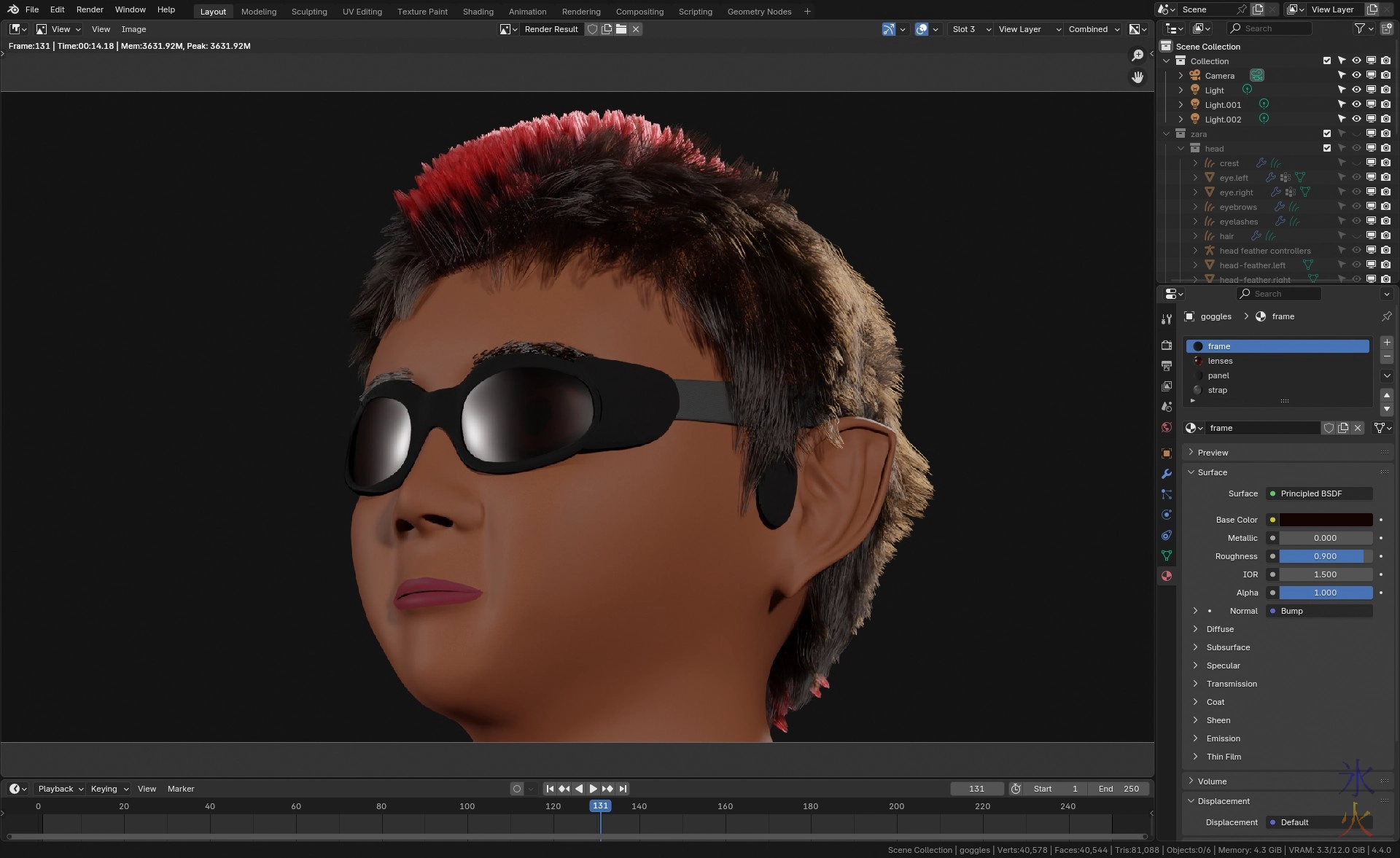The height and width of the screenshot is (858, 1400).
Task: Open the Render menu in the top bar
Action: click(90, 9)
